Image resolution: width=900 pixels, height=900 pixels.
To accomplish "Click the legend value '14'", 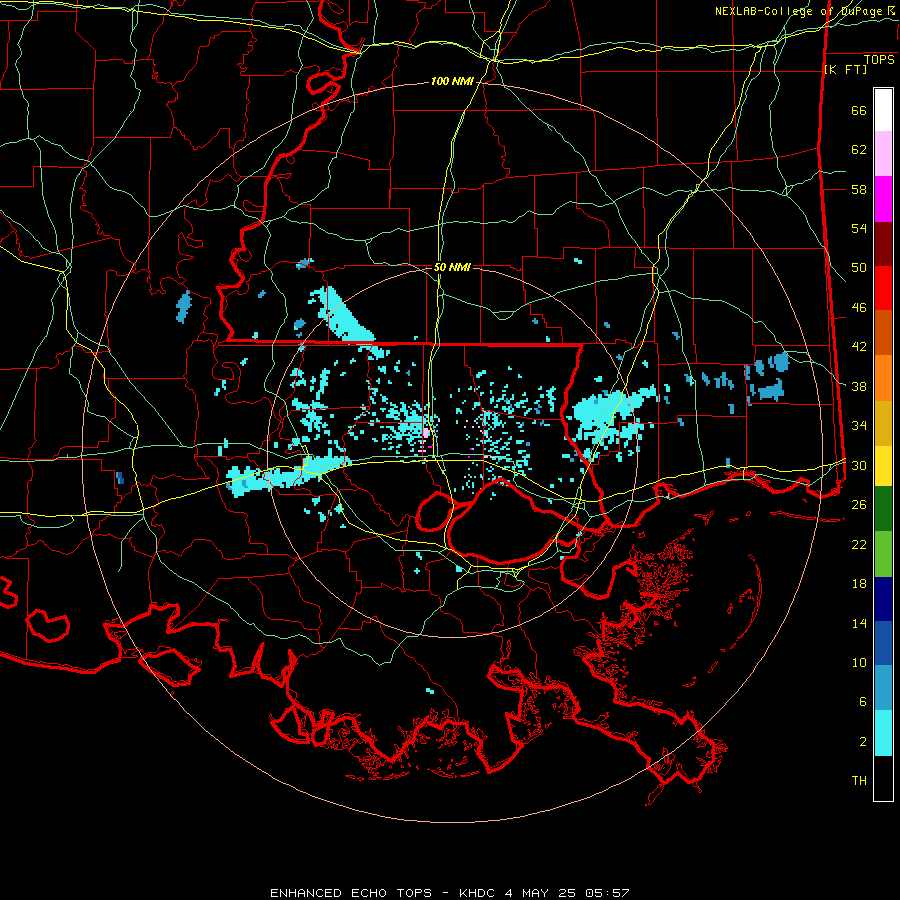I will pos(859,623).
